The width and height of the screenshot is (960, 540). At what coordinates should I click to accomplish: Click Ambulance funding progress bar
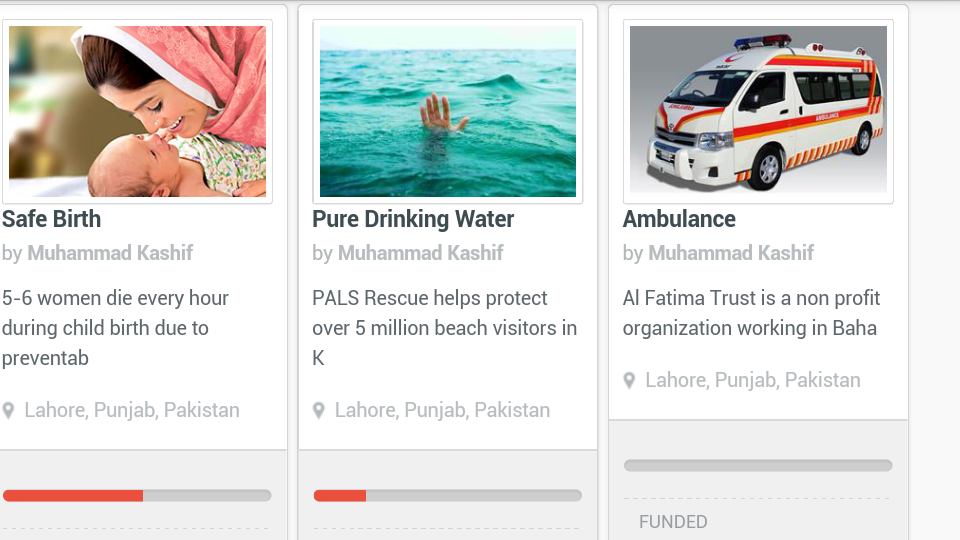pyautogui.click(x=758, y=465)
